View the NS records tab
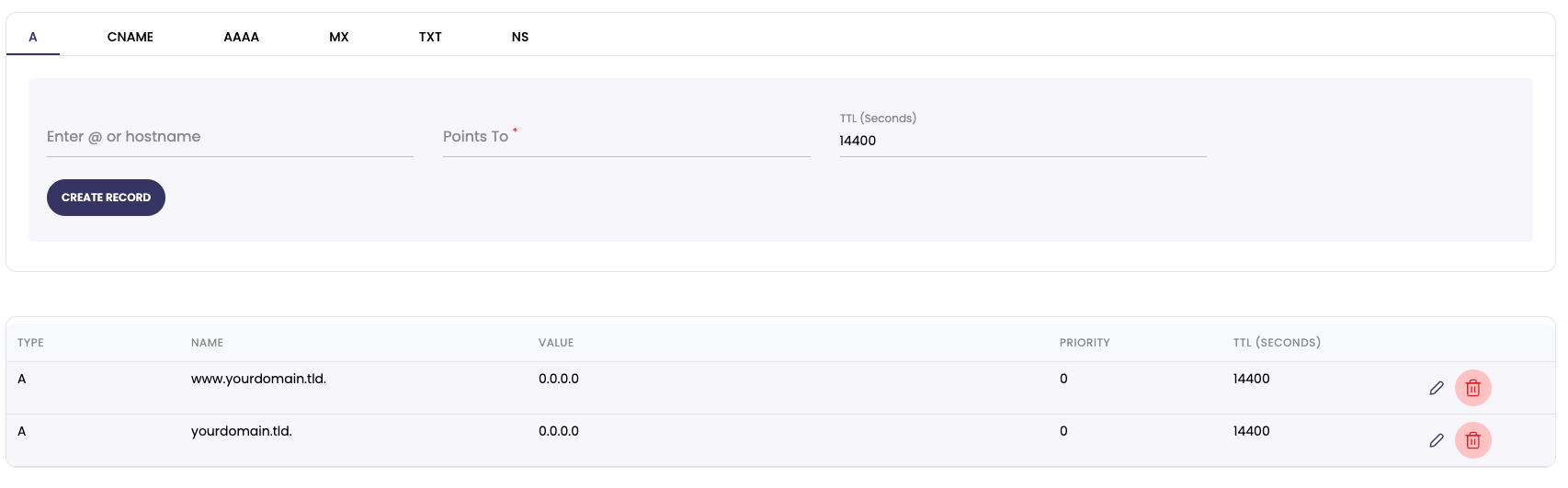Viewport: 1568px width, 488px height. click(x=520, y=37)
